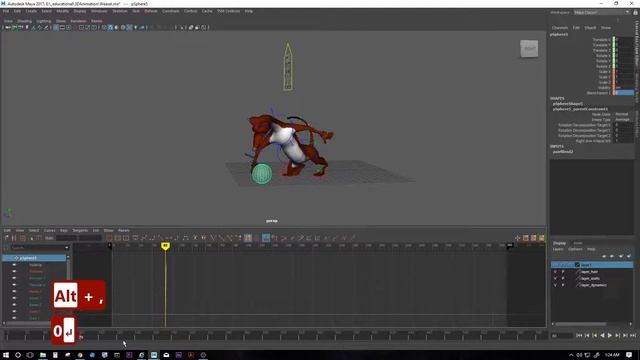Open Windows Start button on taskbar
This screenshot has width=640, height=360.
click(x=6, y=355)
